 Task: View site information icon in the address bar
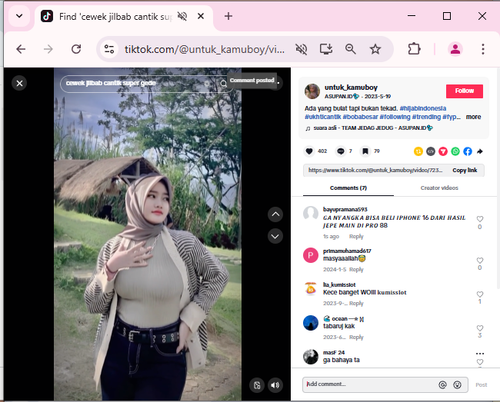[109, 49]
